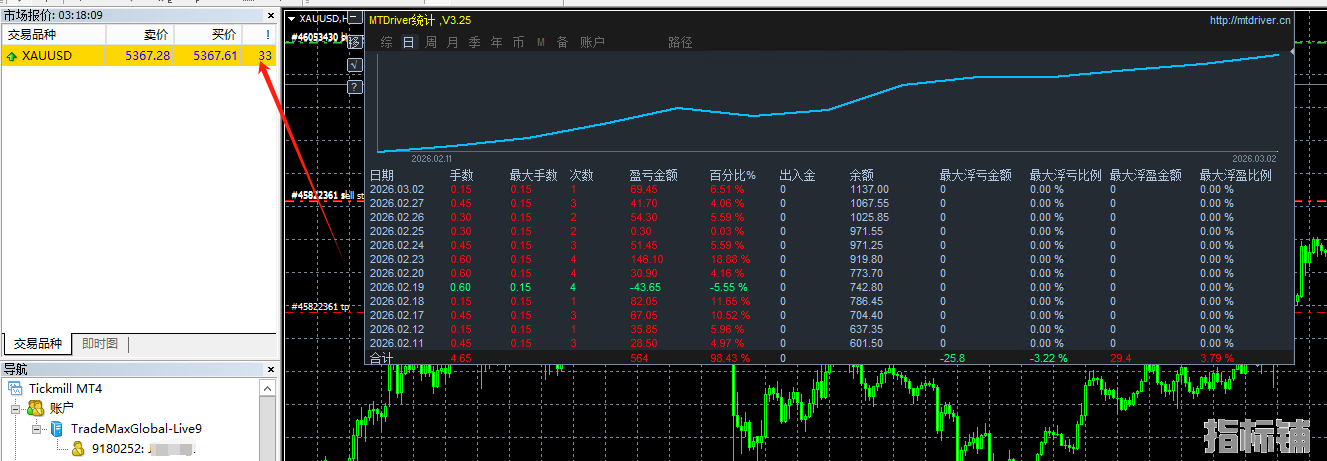Click the 路径 path button
Viewport: 1327px width, 461px height.
(680, 42)
